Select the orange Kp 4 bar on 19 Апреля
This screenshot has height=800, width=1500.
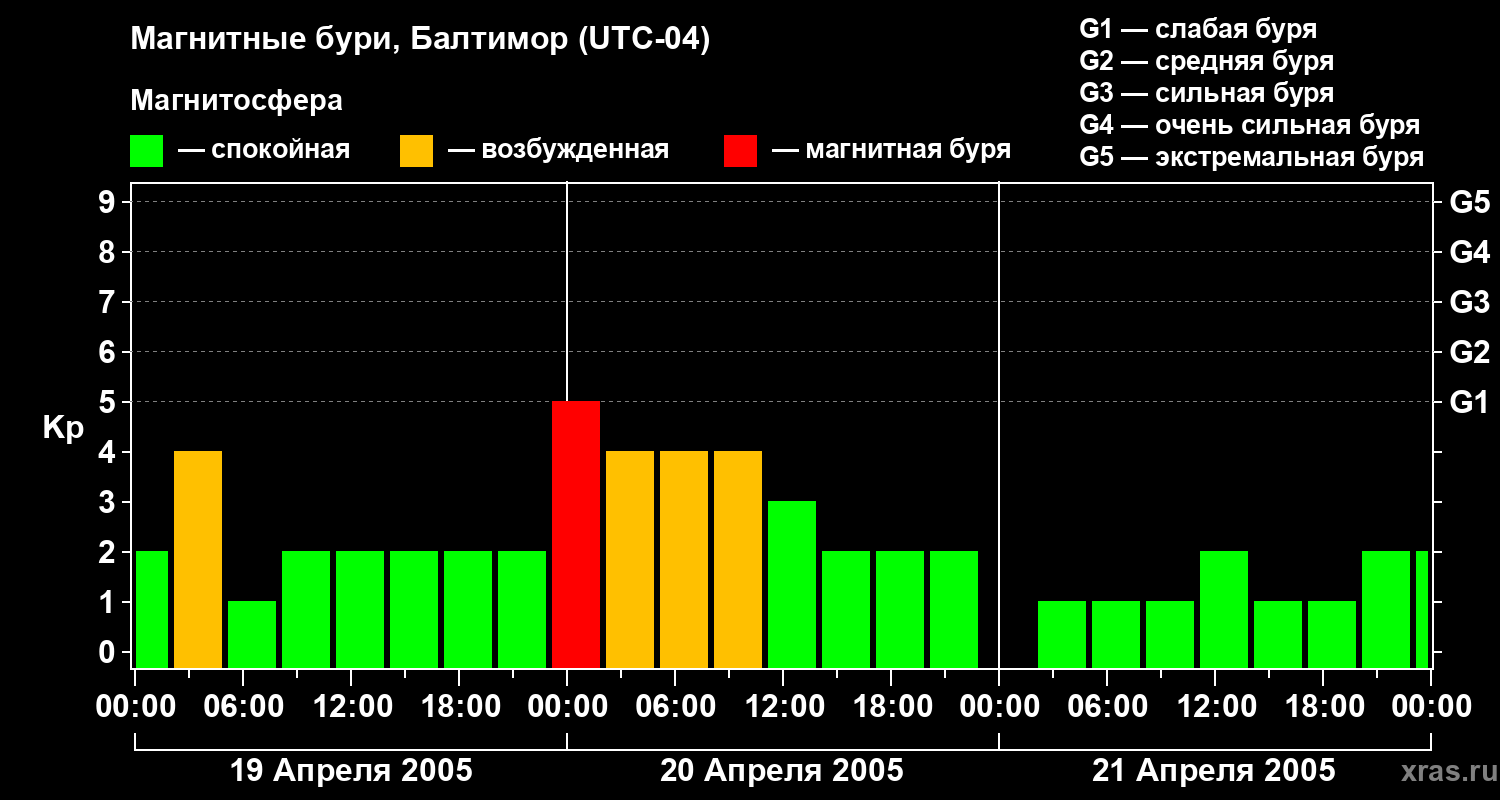(198, 559)
